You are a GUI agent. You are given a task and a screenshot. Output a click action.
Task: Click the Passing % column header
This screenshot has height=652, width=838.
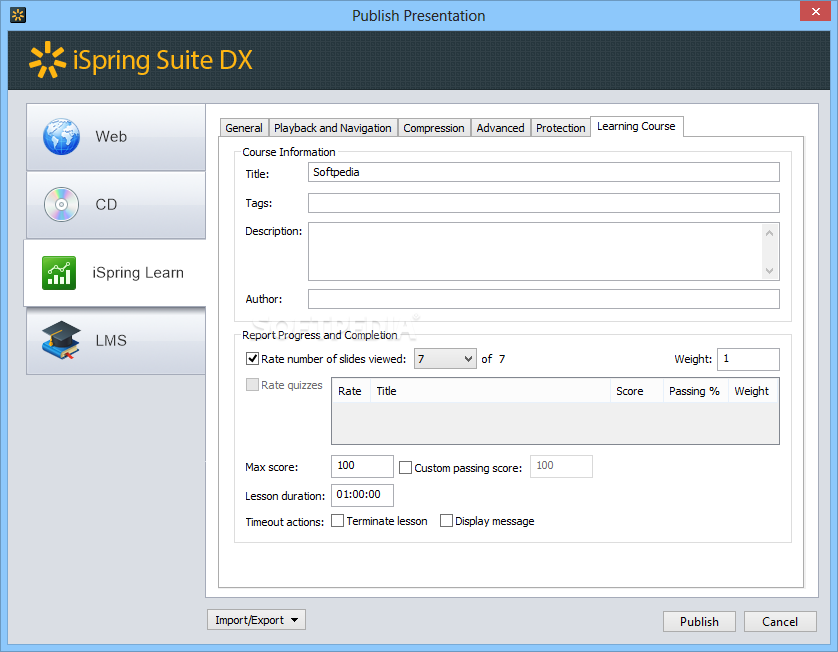coord(695,391)
